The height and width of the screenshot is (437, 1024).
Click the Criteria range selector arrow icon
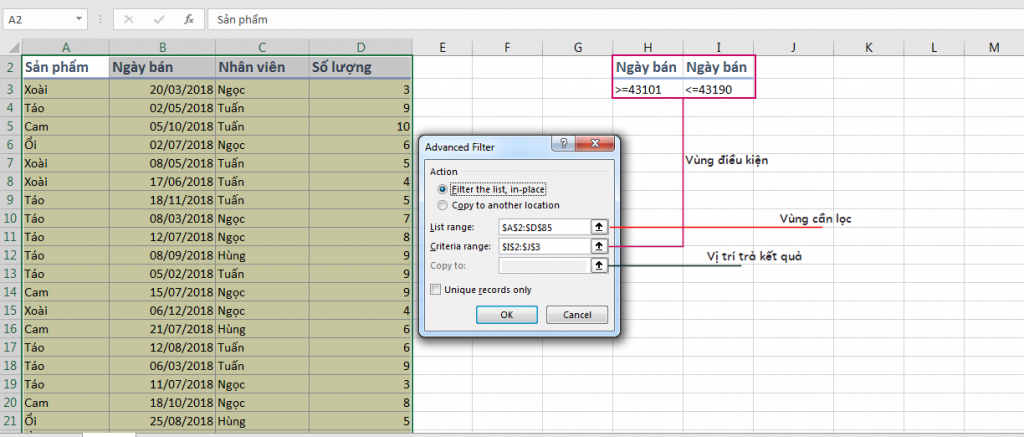(600, 246)
